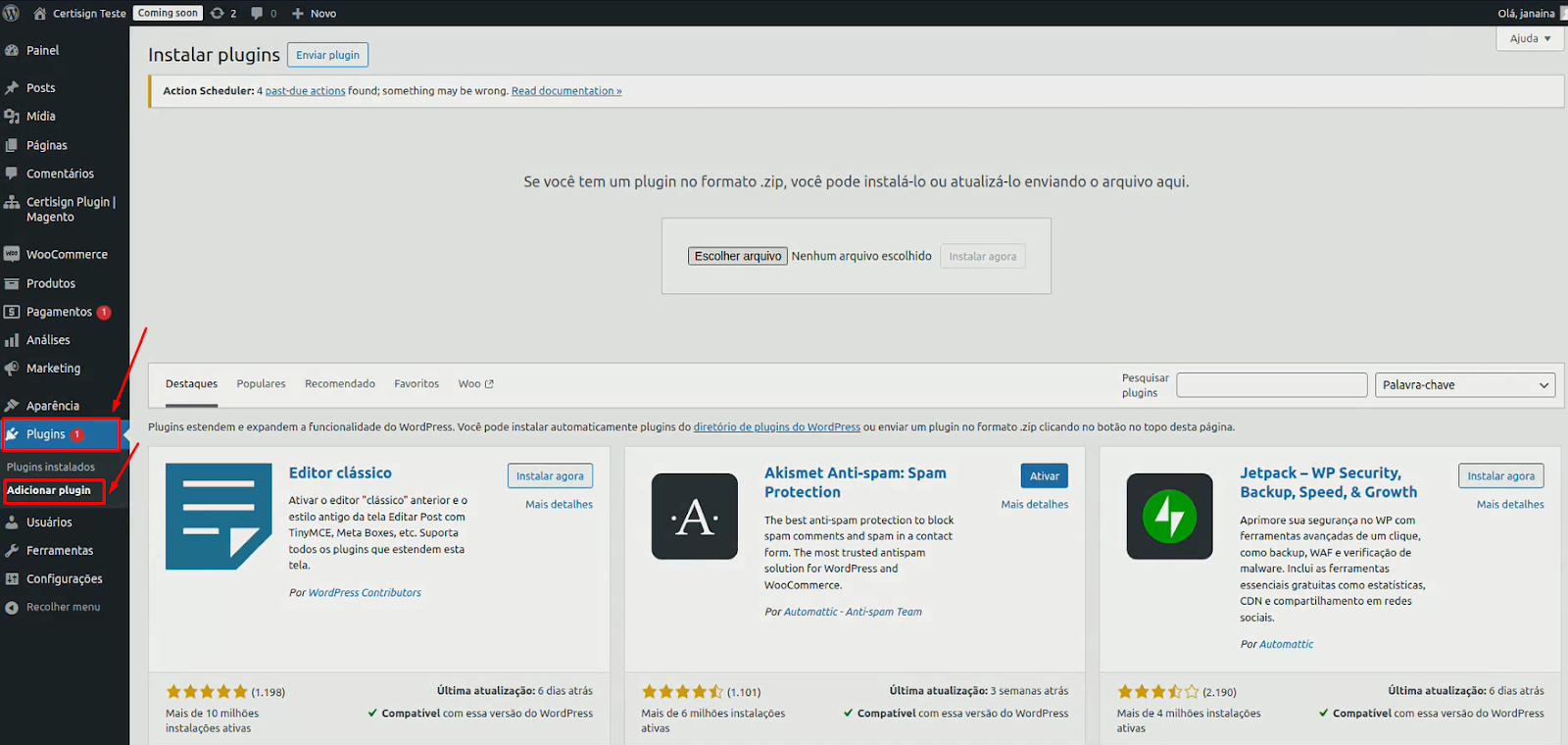This screenshot has height=745, width=1568.
Task: Click the WooCommerce icon in sidebar
Action: point(12,254)
